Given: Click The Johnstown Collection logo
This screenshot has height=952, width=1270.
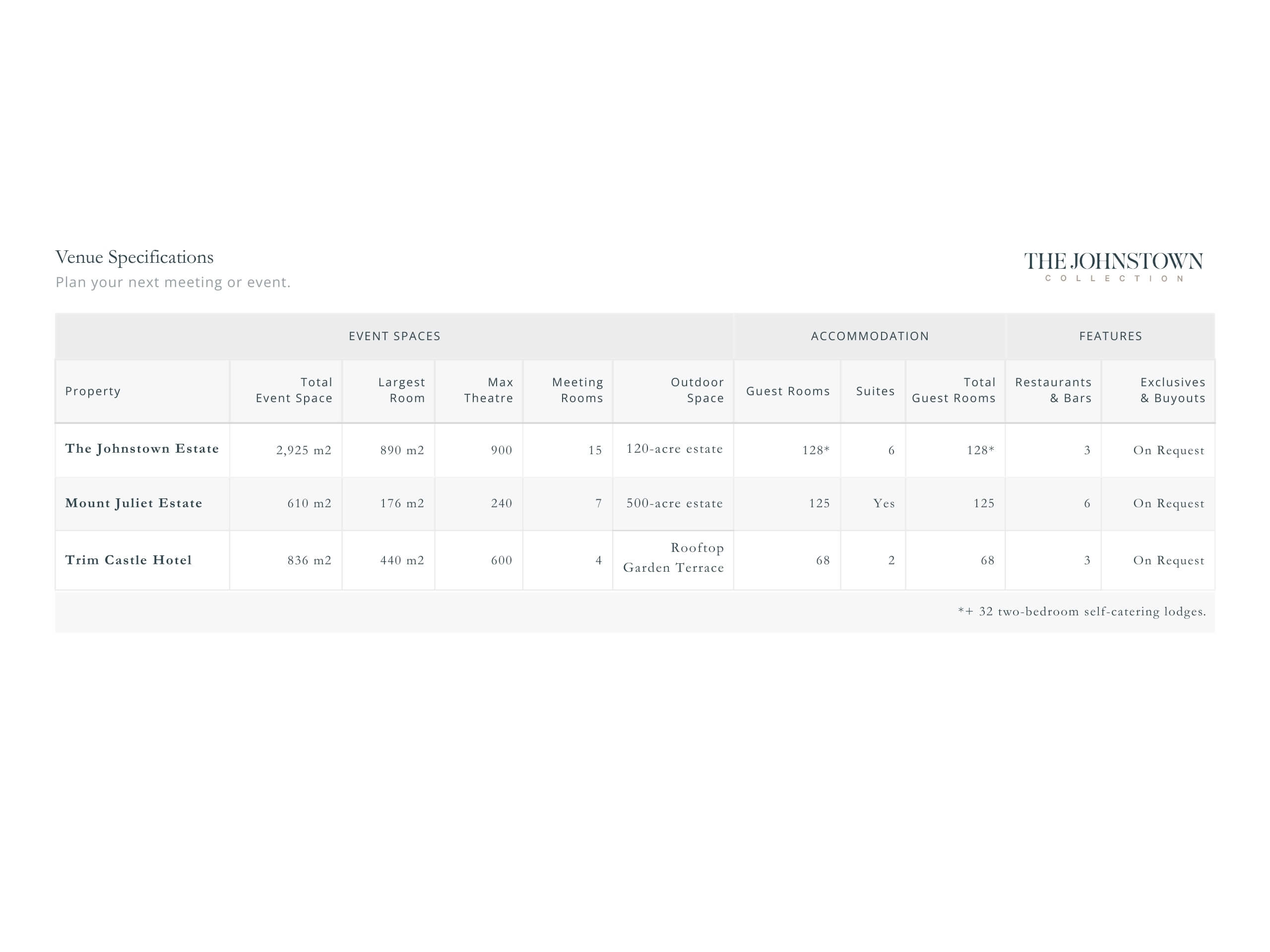Looking at the screenshot, I should (1113, 267).
